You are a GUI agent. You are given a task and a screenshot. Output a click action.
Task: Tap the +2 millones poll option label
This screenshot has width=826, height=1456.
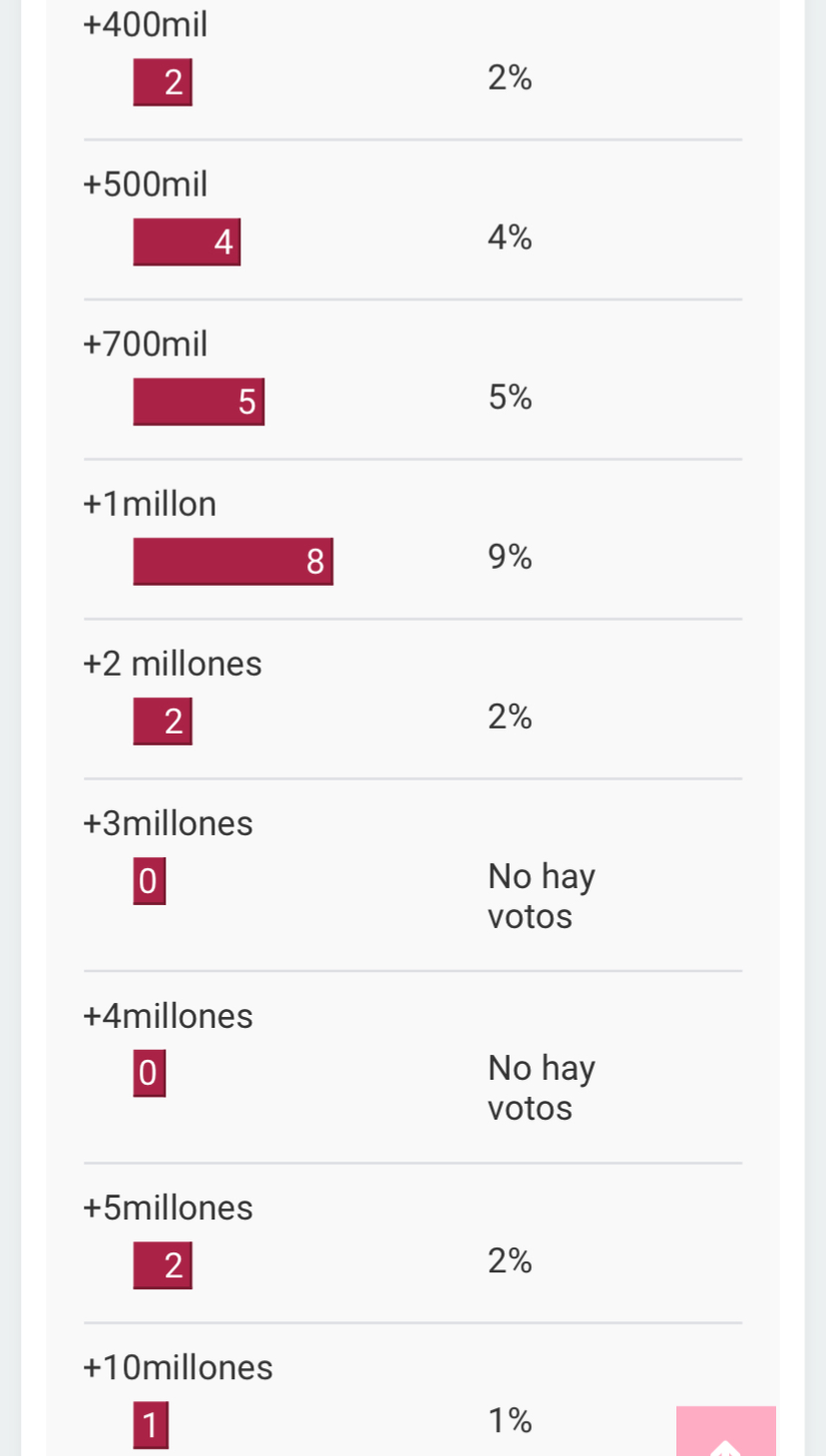coord(173,664)
